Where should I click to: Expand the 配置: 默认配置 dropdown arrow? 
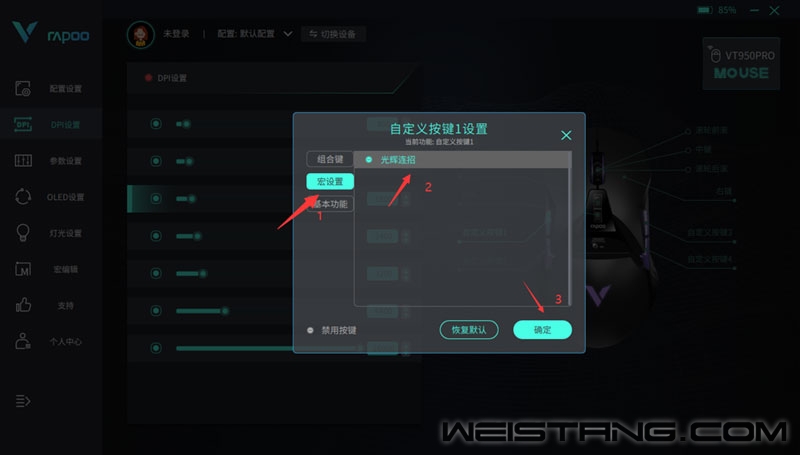pyautogui.click(x=288, y=34)
